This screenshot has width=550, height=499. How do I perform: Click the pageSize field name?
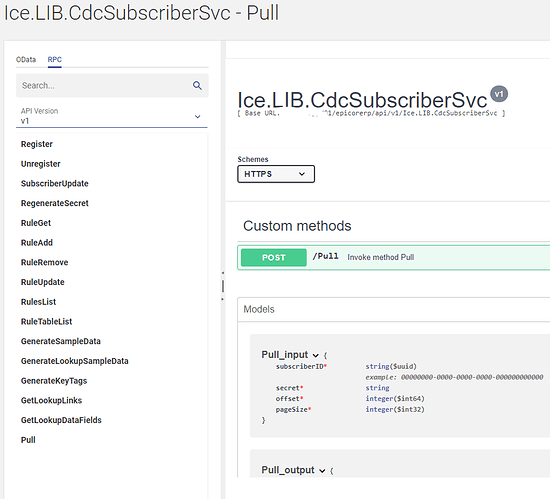click(293, 409)
